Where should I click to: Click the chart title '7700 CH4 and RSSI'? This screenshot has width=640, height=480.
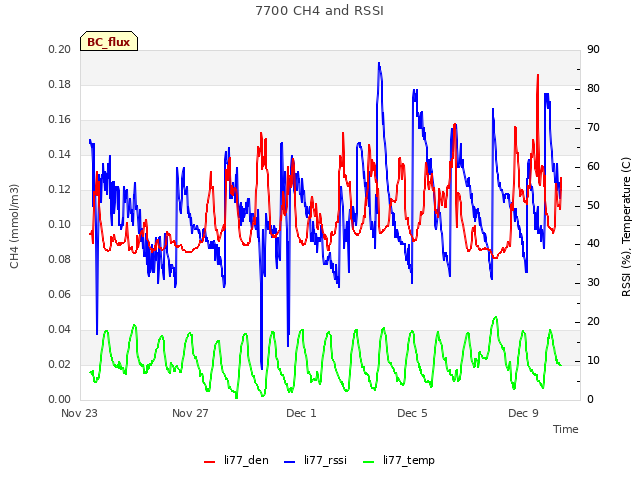pos(320,11)
